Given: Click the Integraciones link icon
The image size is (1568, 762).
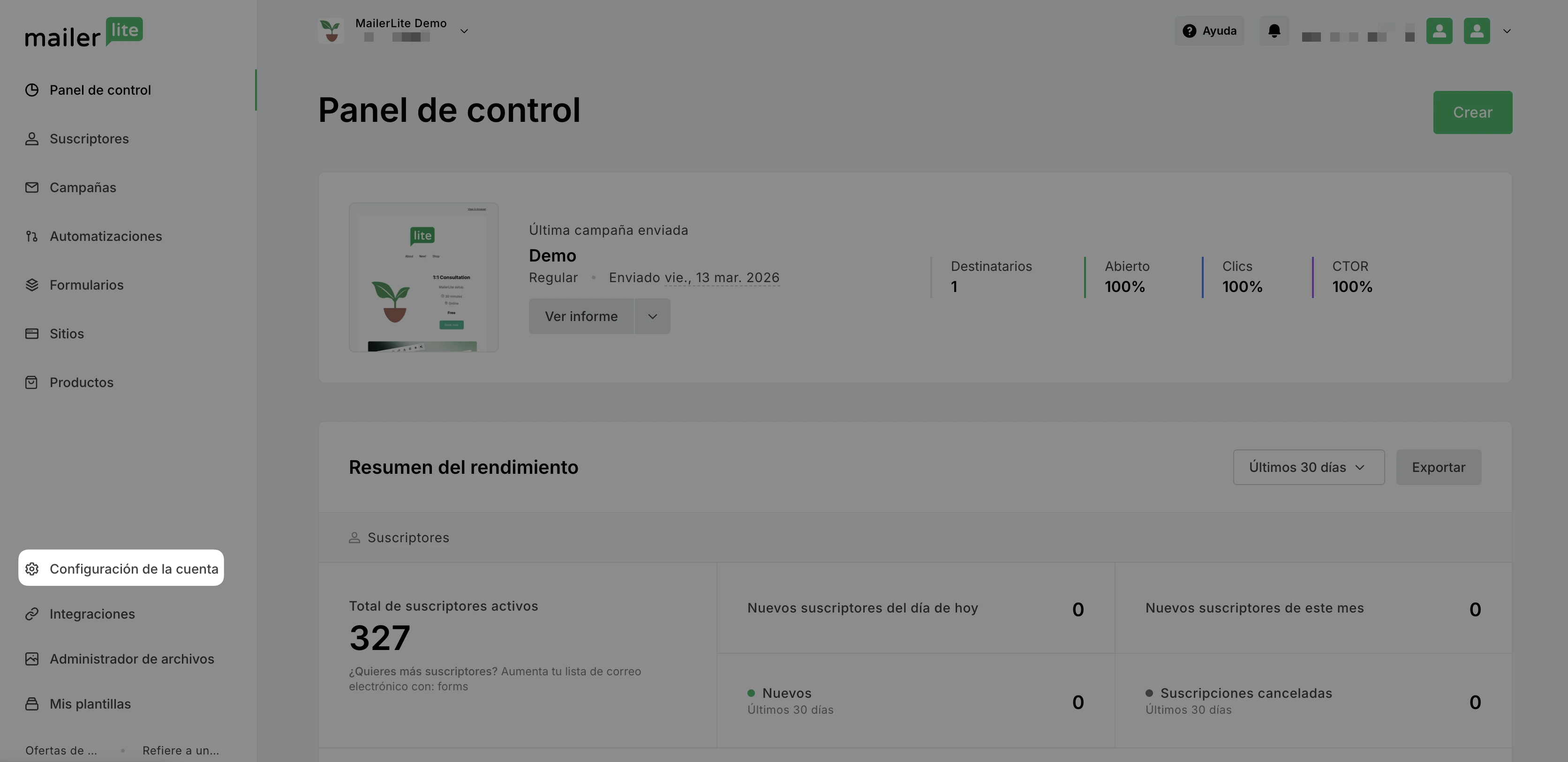Looking at the screenshot, I should (x=32, y=613).
